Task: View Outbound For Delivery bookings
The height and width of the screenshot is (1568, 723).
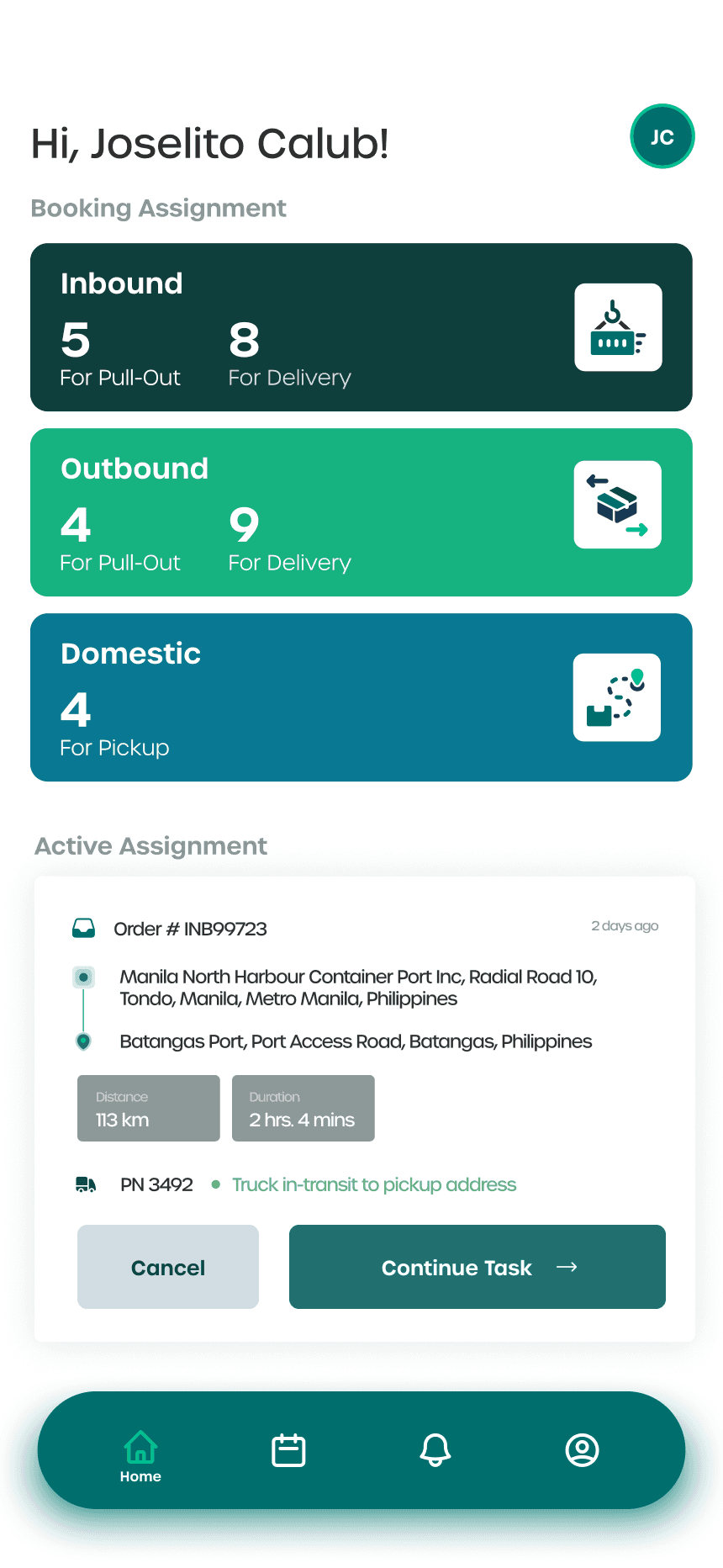Action: [289, 538]
